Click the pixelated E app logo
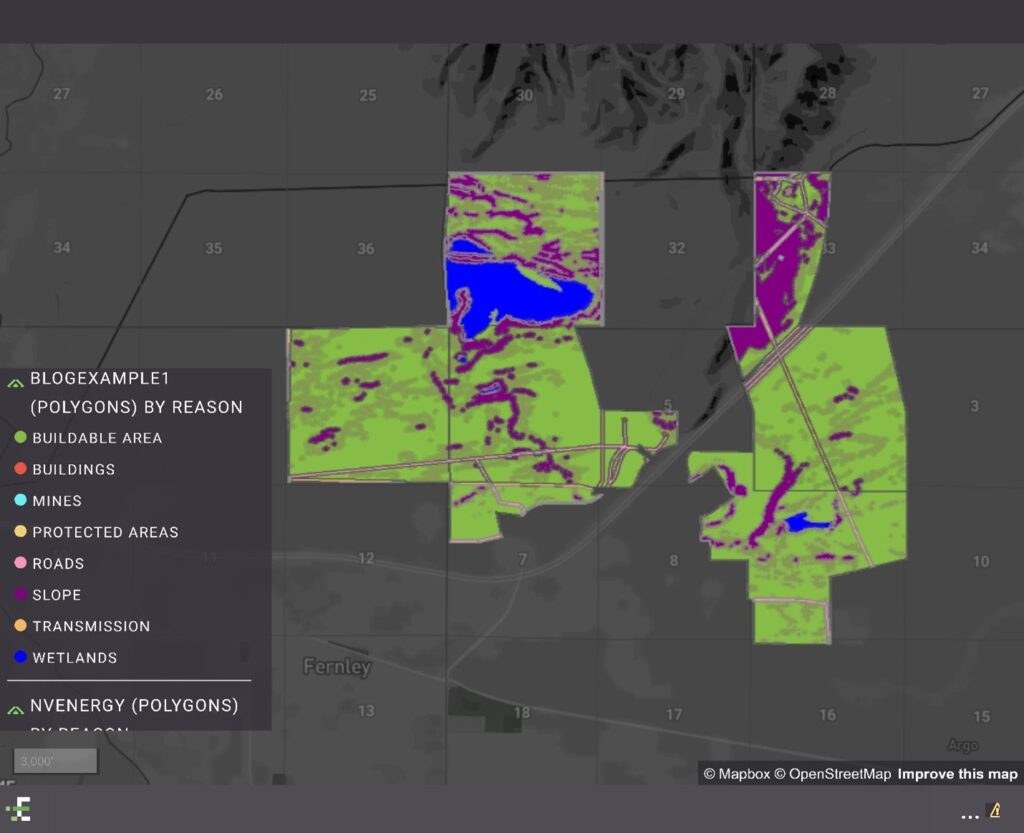This screenshot has width=1024, height=833. [x=18, y=810]
